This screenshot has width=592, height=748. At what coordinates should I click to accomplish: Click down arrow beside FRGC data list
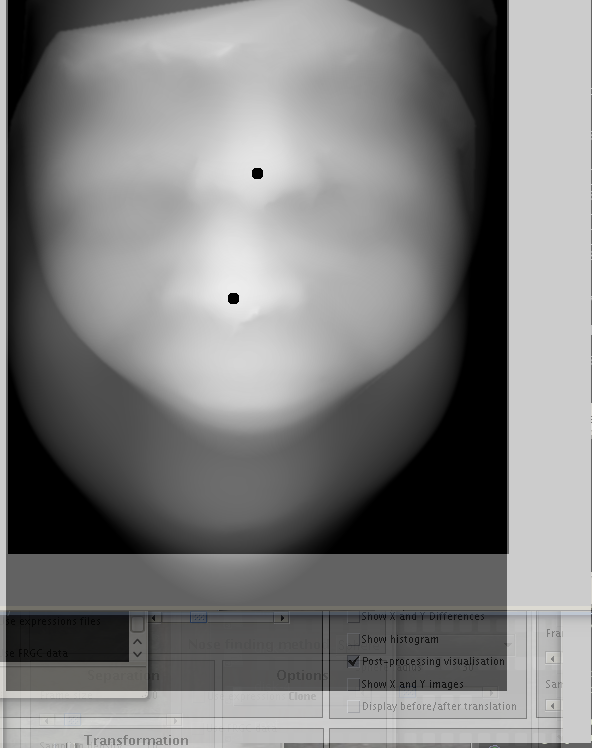point(137,654)
